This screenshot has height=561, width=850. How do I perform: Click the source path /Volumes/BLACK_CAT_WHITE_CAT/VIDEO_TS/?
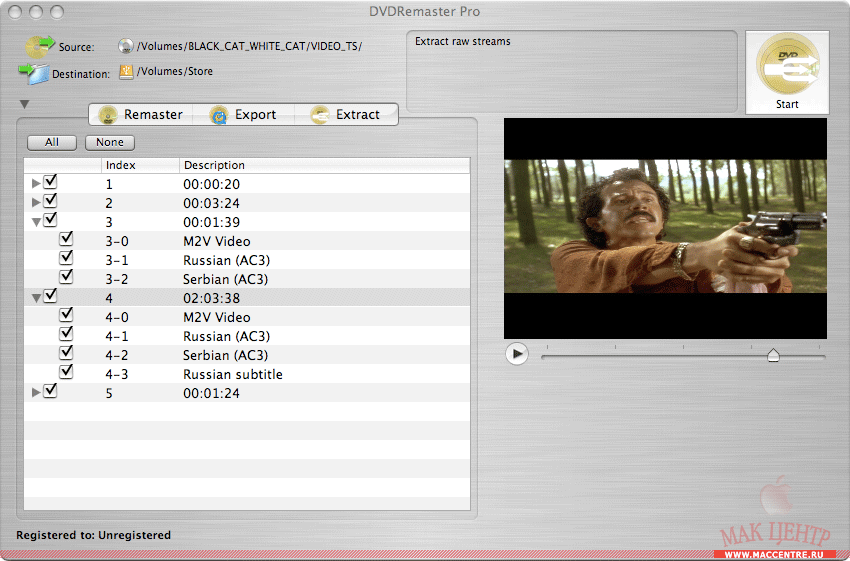click(249, 47)
